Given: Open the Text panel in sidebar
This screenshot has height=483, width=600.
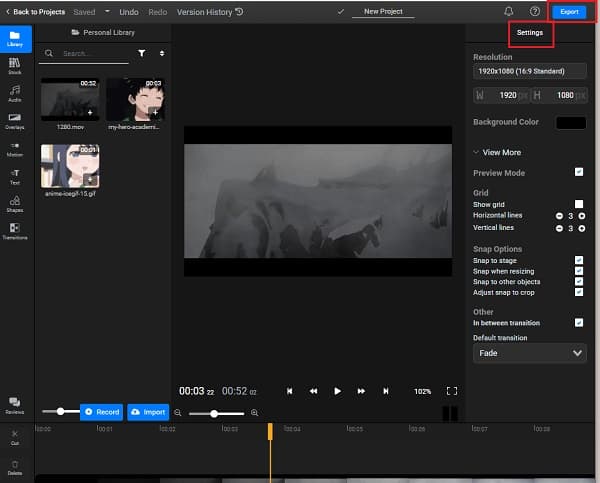Looking at the screenshot, I should coord(15,177).
